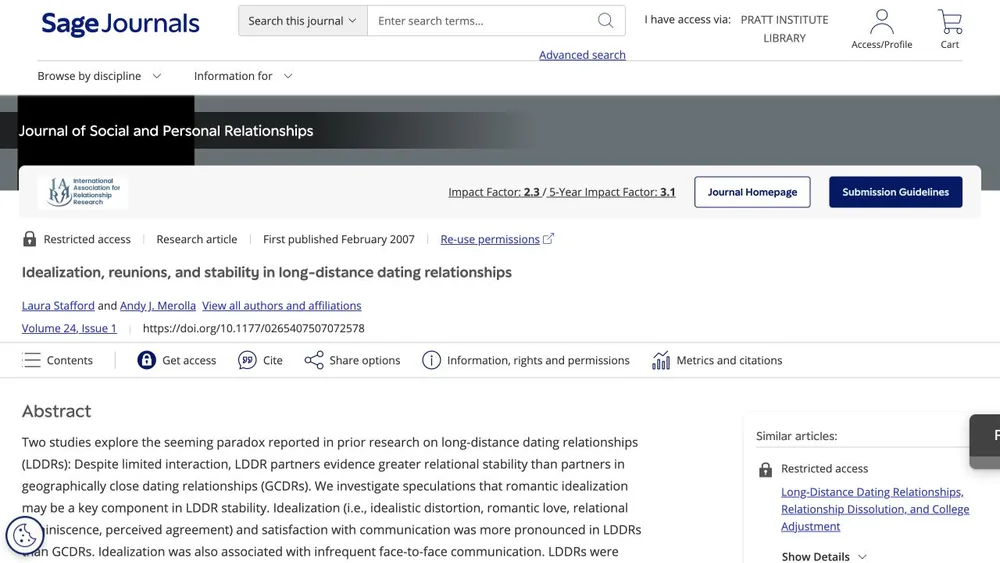Open the shopping Cart icon

[950, 22]
